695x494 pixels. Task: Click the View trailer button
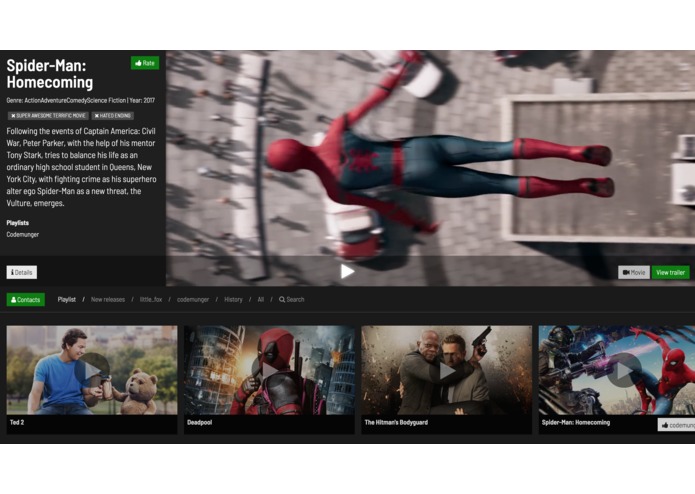[x=670, y=272]
